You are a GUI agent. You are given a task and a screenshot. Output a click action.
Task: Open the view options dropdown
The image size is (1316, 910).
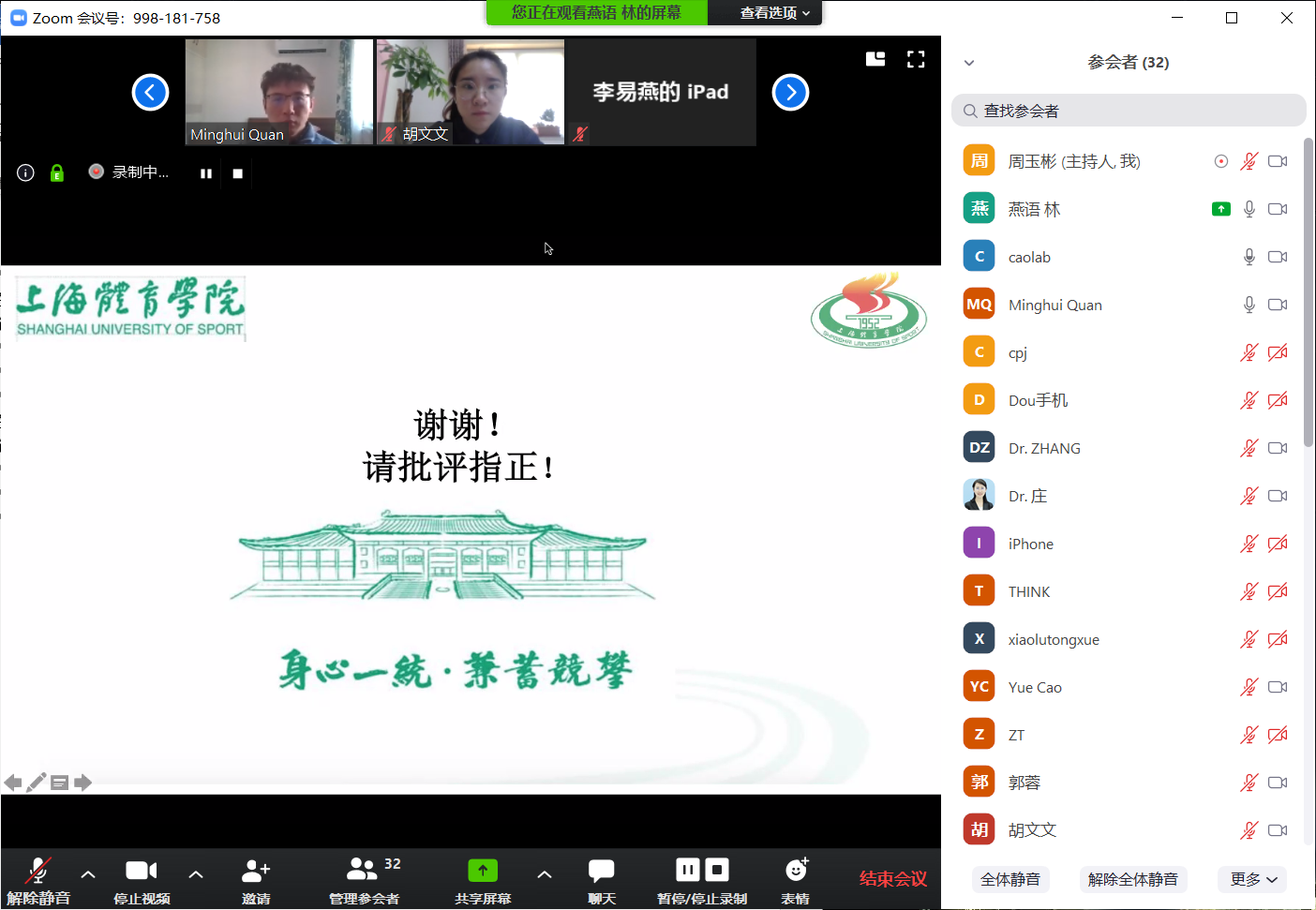point(774,13)
